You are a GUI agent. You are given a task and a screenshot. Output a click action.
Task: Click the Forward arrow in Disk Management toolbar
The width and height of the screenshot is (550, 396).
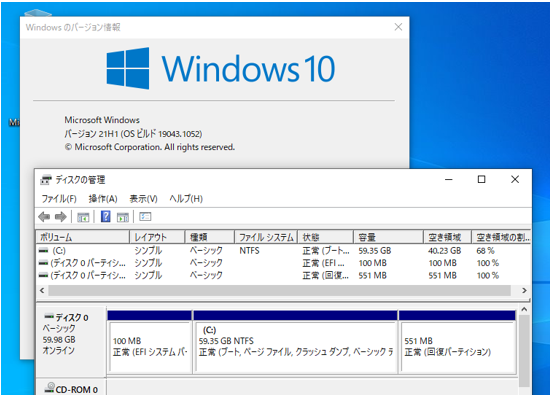(x=61, y=217)
